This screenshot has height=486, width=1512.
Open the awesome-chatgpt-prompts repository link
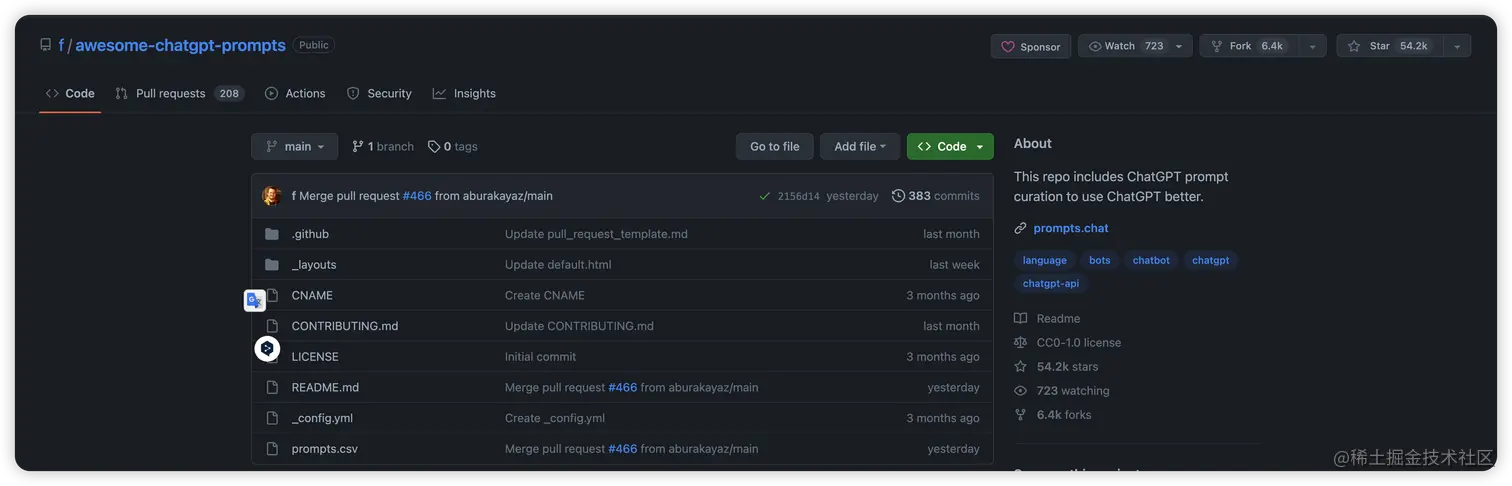coord(180,45)
